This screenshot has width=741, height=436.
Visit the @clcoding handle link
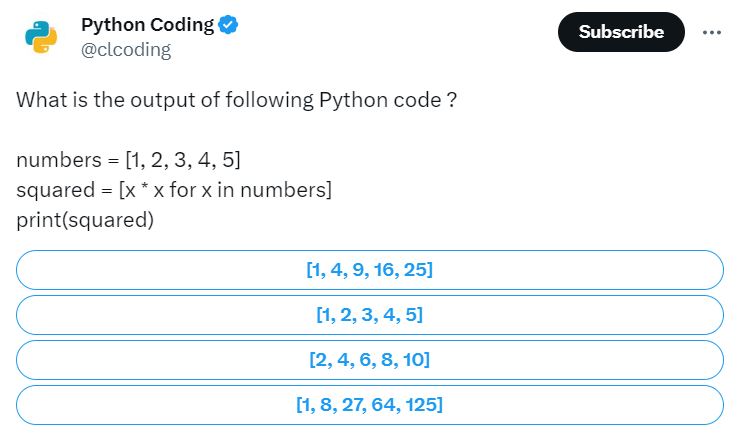(126, 50)
